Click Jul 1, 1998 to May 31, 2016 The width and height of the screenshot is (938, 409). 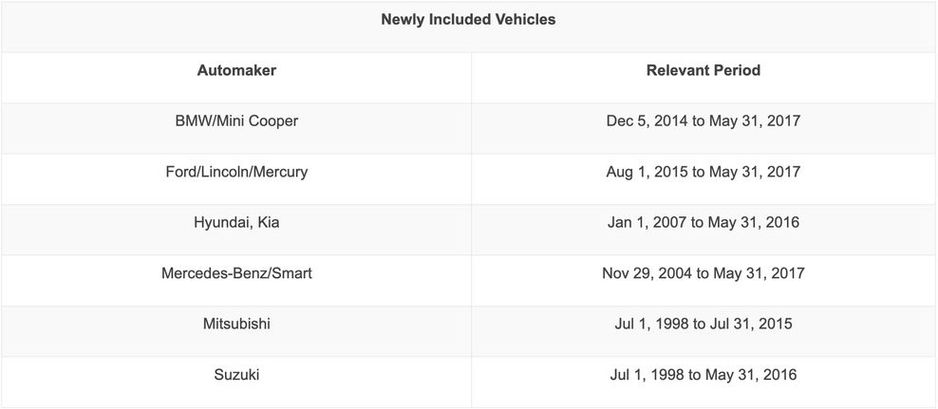(x=703, y=375)
